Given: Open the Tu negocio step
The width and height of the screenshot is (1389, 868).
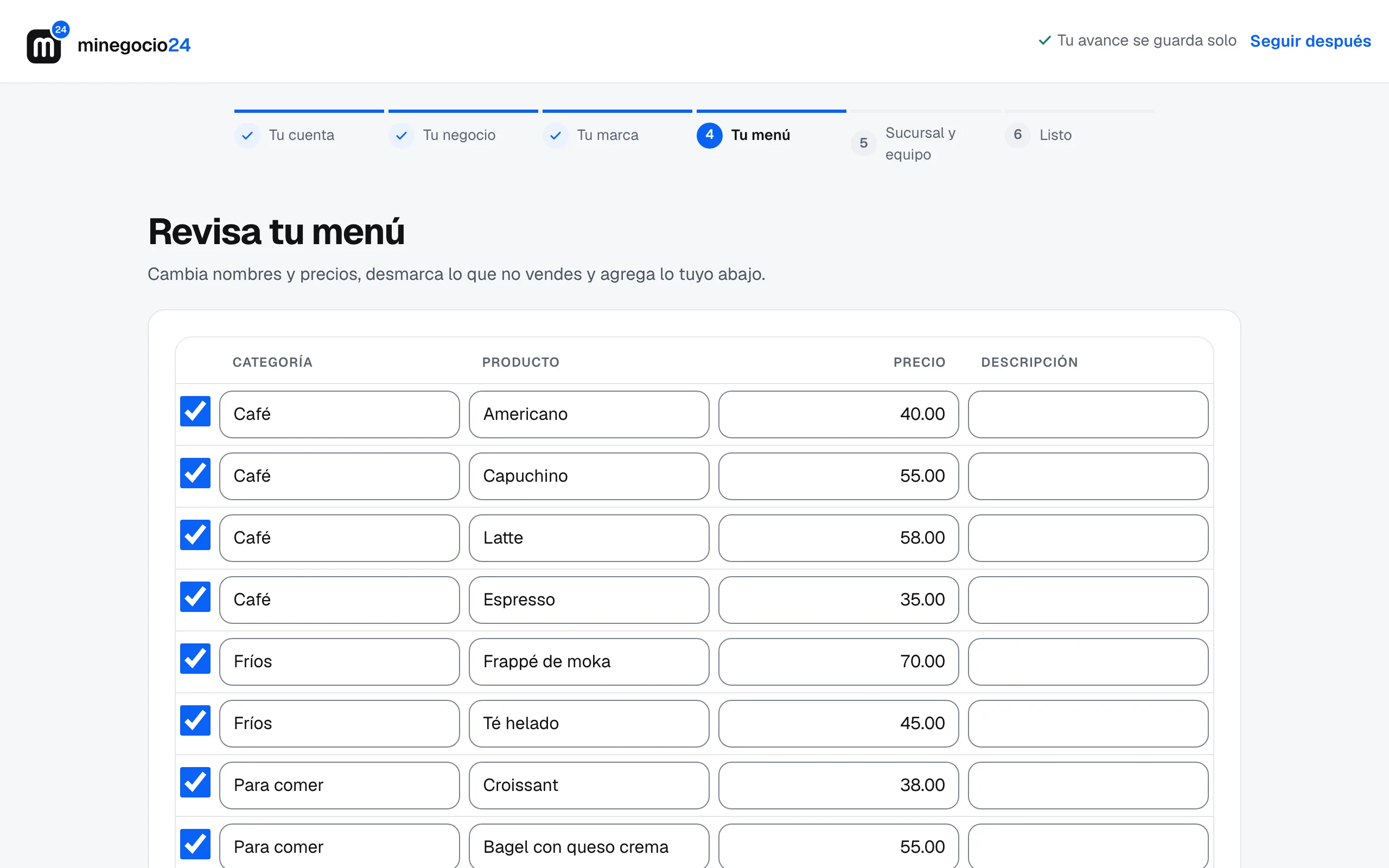Looking at the screenshot, I should pos(459,136).
